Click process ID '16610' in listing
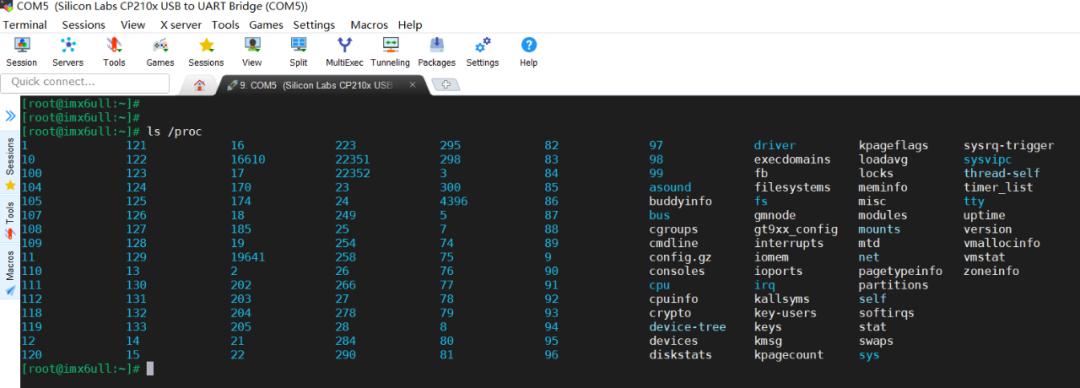Viewport: 1080px width, 388px height. [248, 159]
